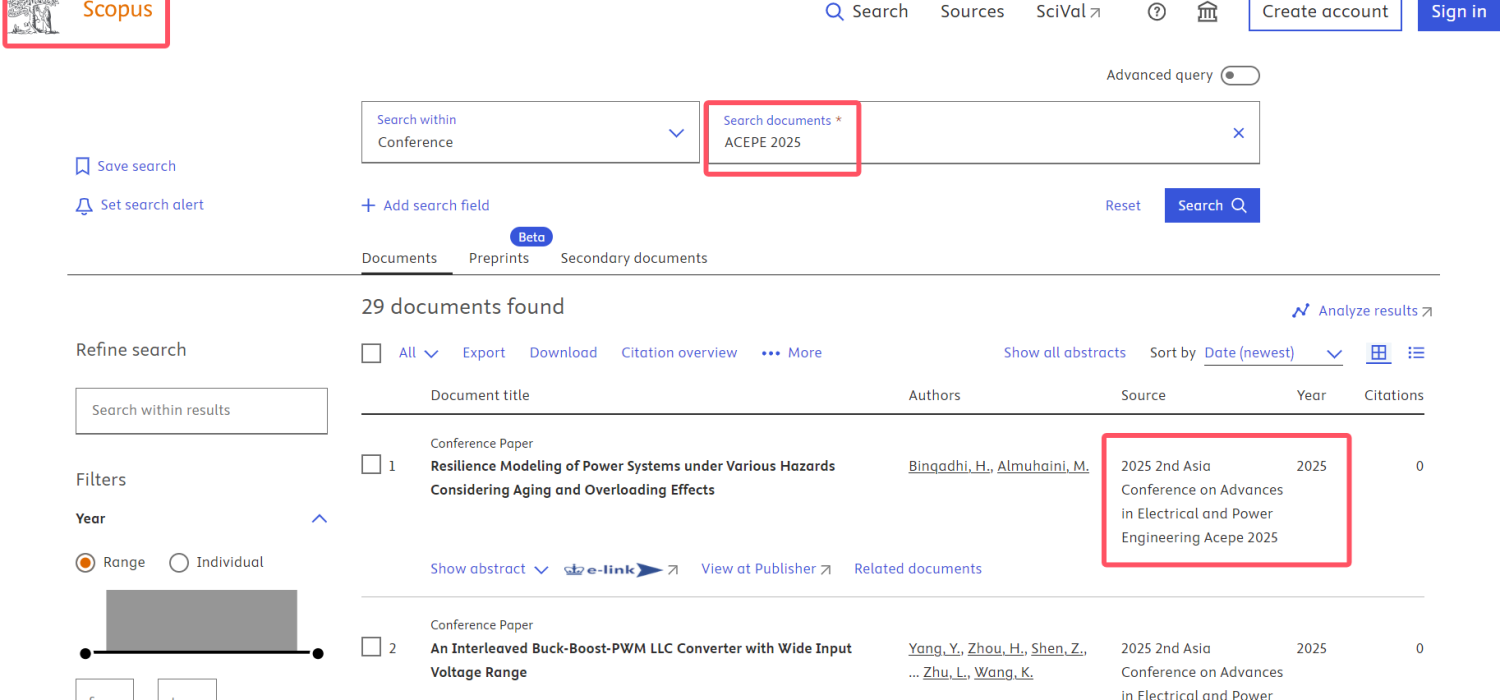
Task: Click the Download link
Action: pyautogui.click(x=563, y=353)
